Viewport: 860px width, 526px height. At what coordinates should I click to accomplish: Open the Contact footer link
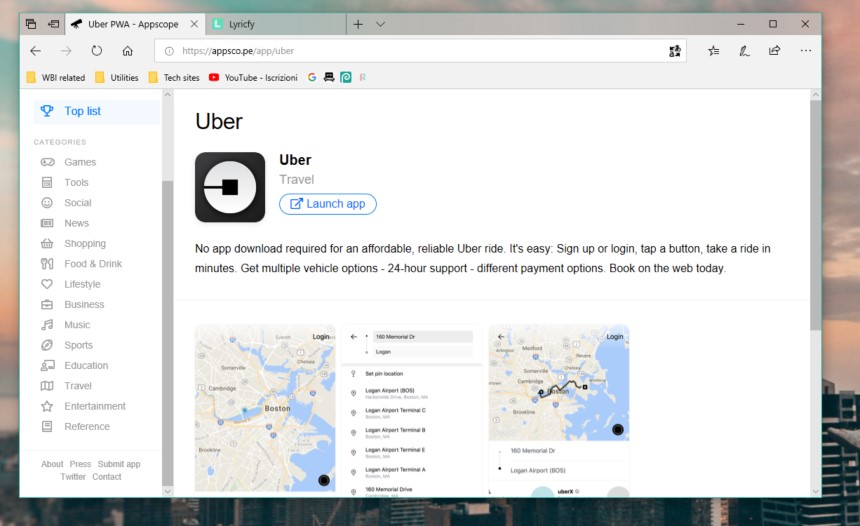(106, 477)
